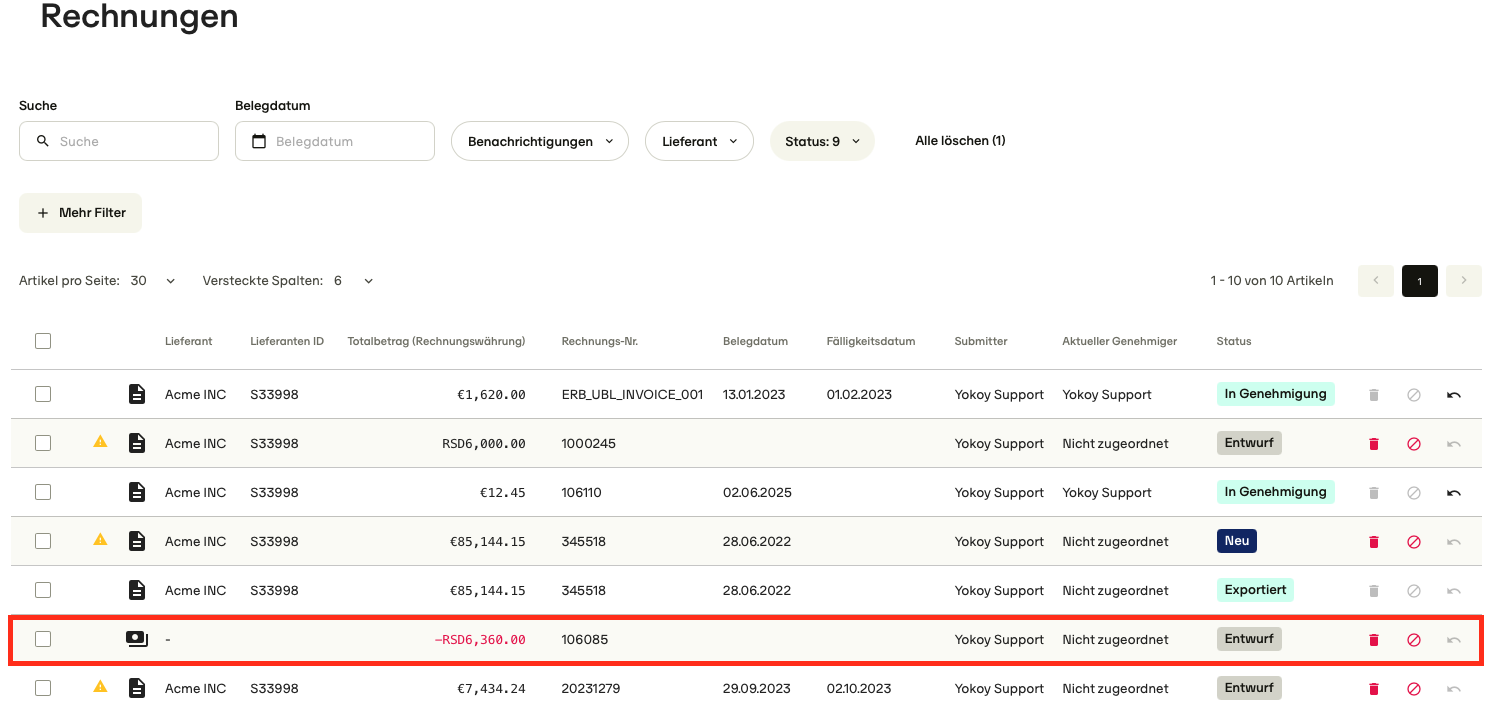Click Alle löschen to clear filters
Viewport: 1496px width, 712px height.
pos(960,141)
